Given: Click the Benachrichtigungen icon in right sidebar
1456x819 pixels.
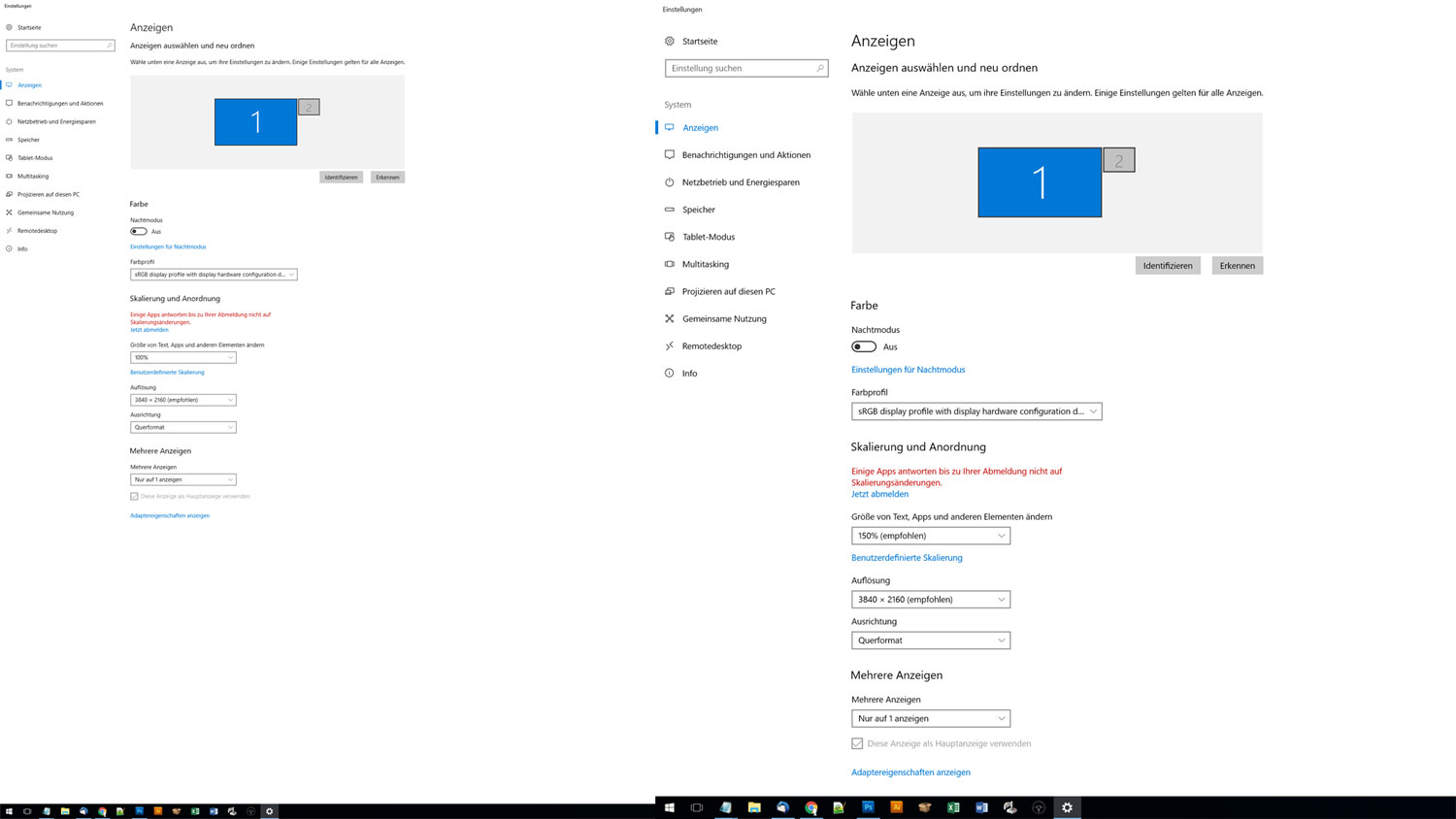Looking at the screenshot, I should (669, 154).
